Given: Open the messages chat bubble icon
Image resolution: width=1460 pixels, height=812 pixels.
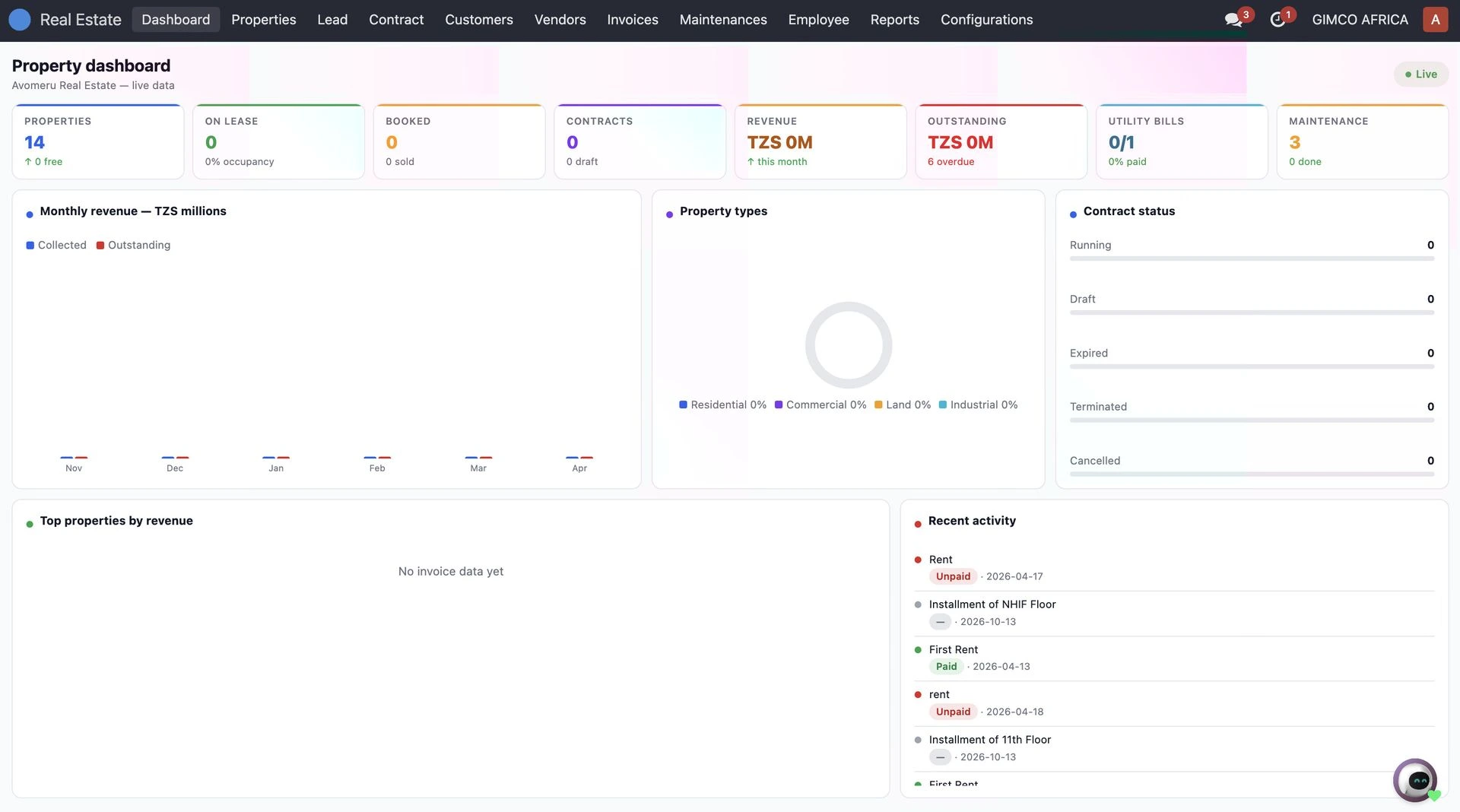Looking at the screenshot, I should 1233,20.
